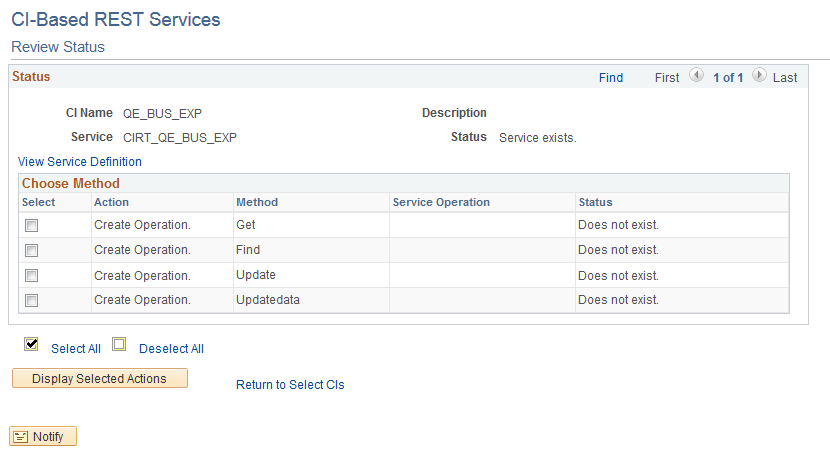Viewport: 830px width, 461px height.
Task: Click the Find link in Status header
Action: [611, 78]
